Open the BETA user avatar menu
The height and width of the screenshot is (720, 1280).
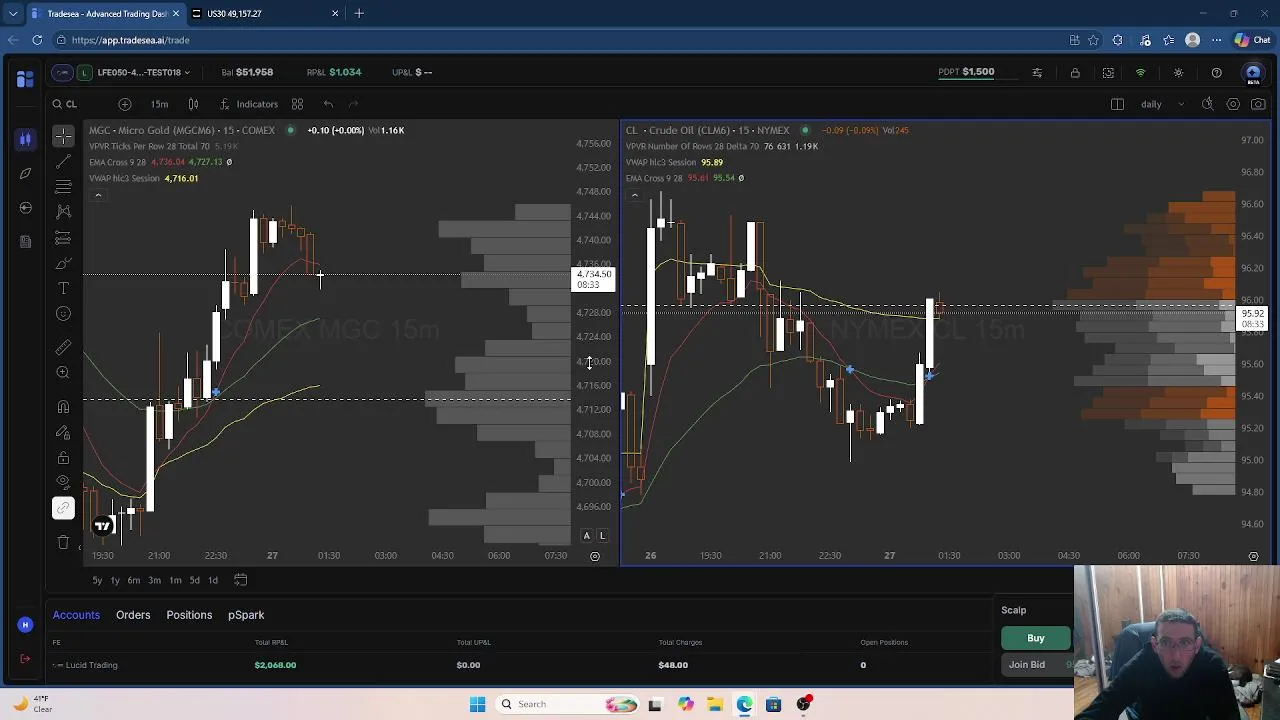1253,73
